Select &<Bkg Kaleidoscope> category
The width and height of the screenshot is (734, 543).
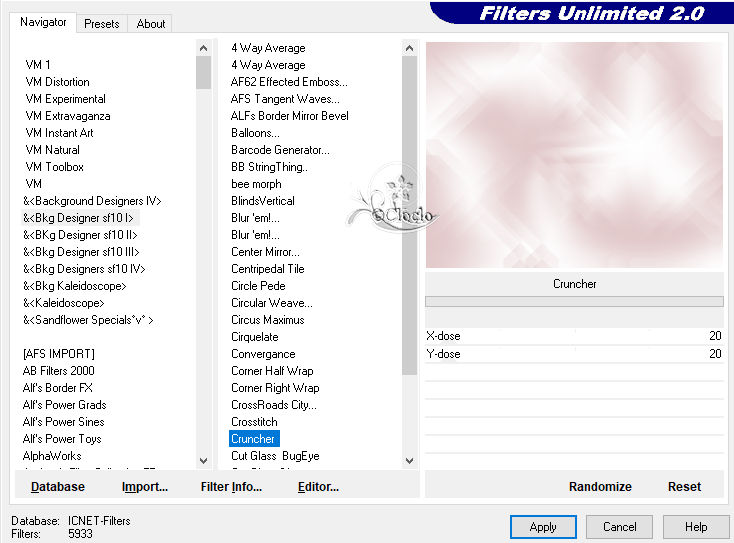[74, 286]
